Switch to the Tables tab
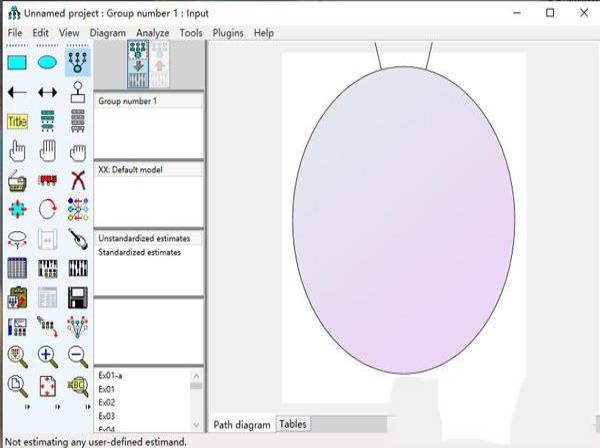 click(x=293, y=424)
